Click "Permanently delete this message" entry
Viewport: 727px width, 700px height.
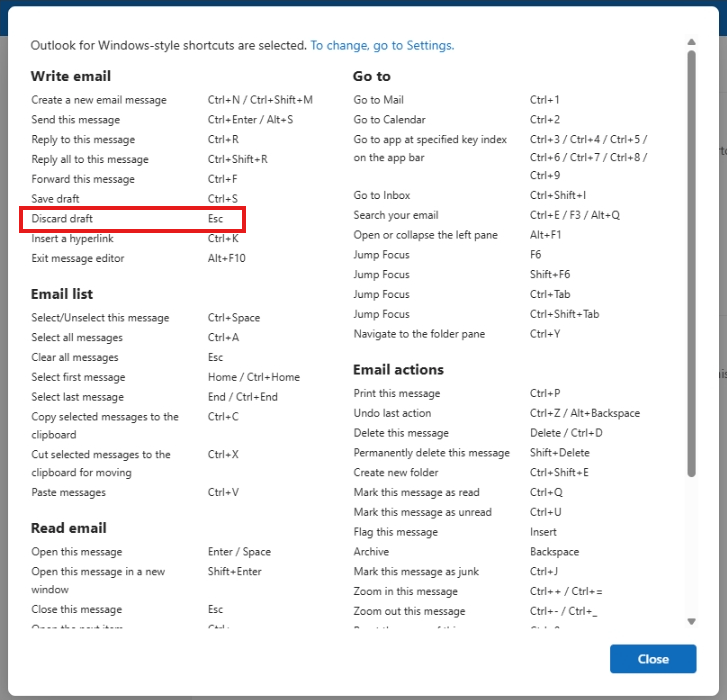[x=431, y=452]
